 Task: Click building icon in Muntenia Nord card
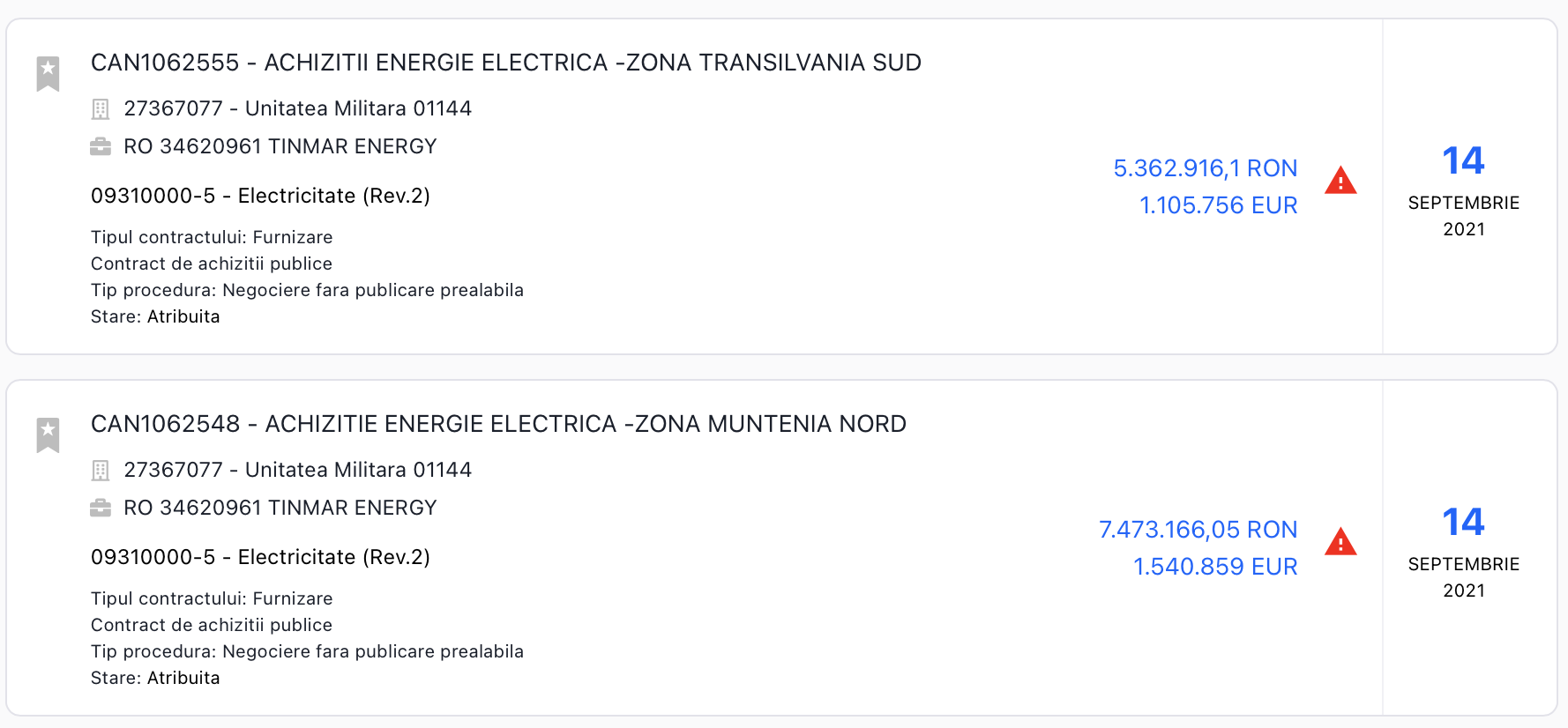(x=101, y=471)
